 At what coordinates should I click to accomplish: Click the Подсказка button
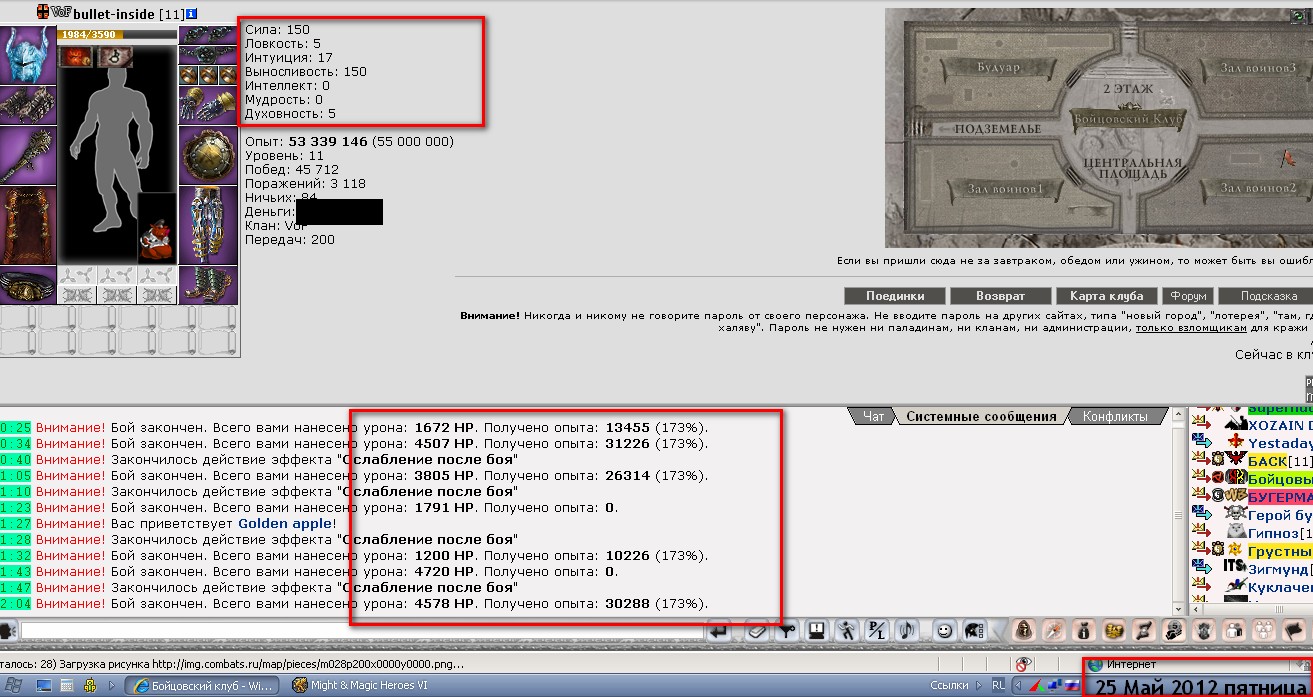pyautogui.click(x=1268, y=296)
